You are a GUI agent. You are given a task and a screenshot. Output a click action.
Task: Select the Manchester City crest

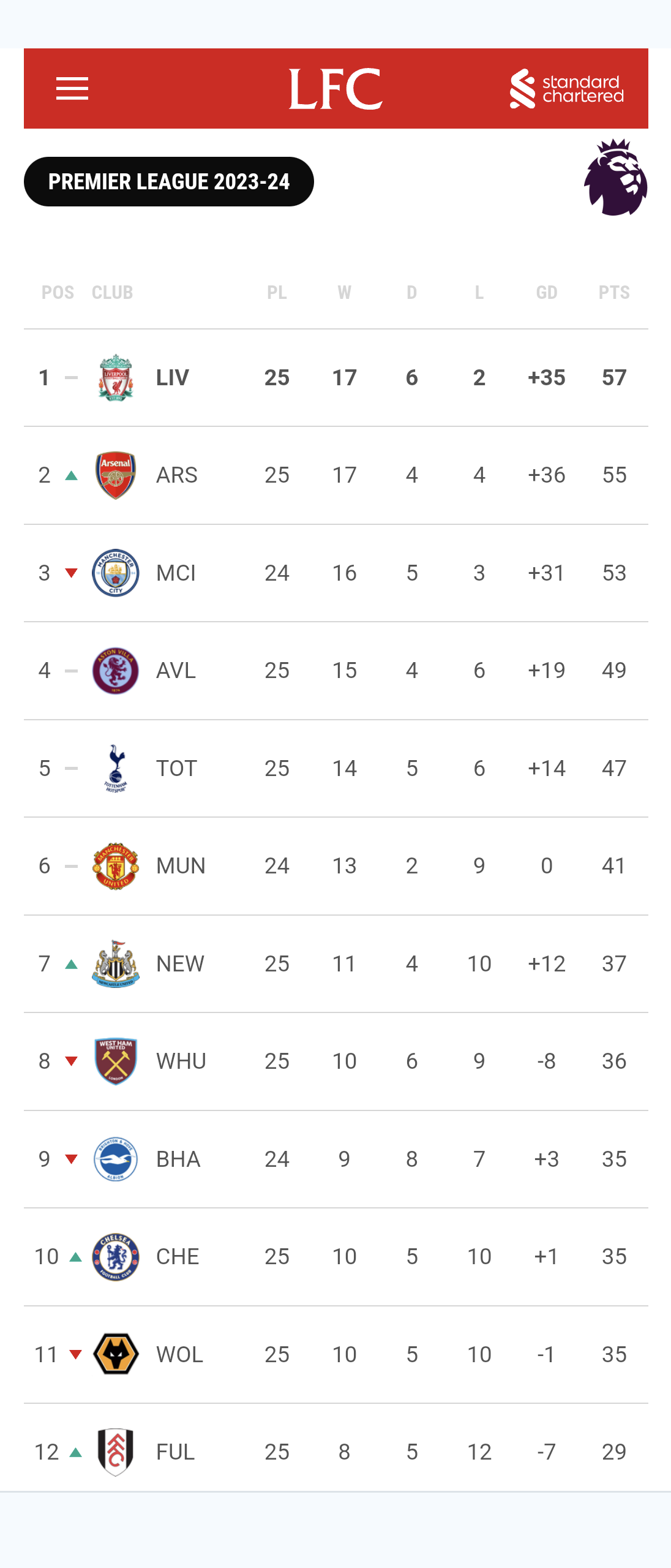[x=116, y=573]
